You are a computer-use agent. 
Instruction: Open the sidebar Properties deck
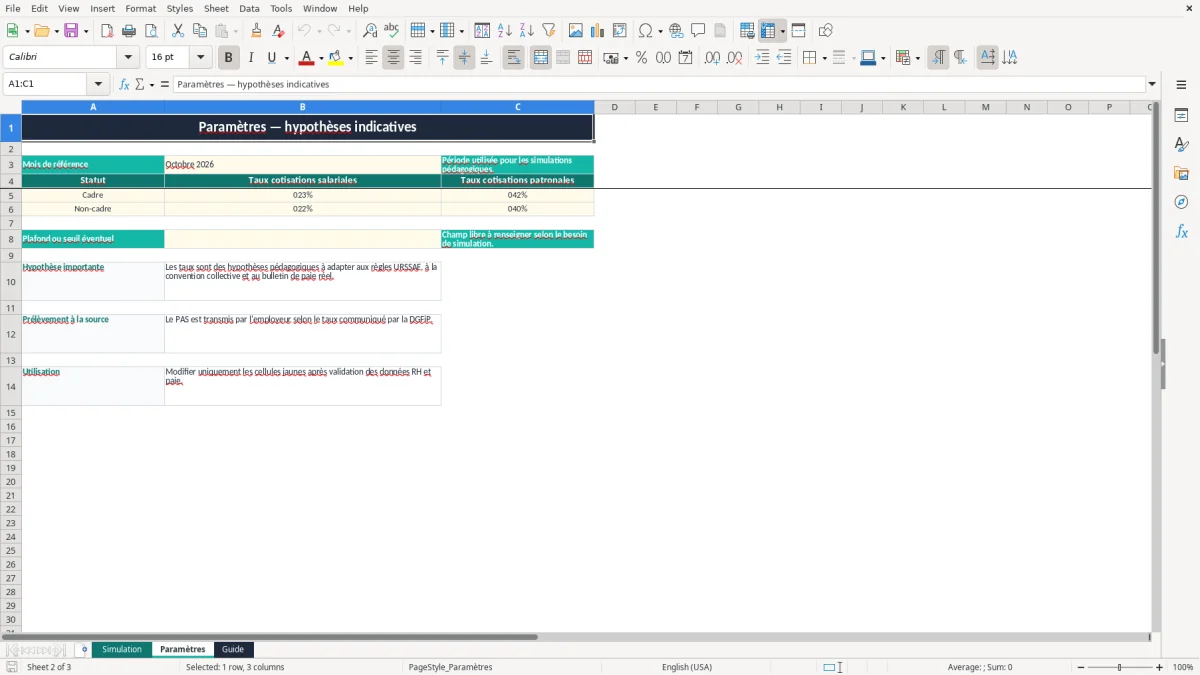coord(1181,116)
